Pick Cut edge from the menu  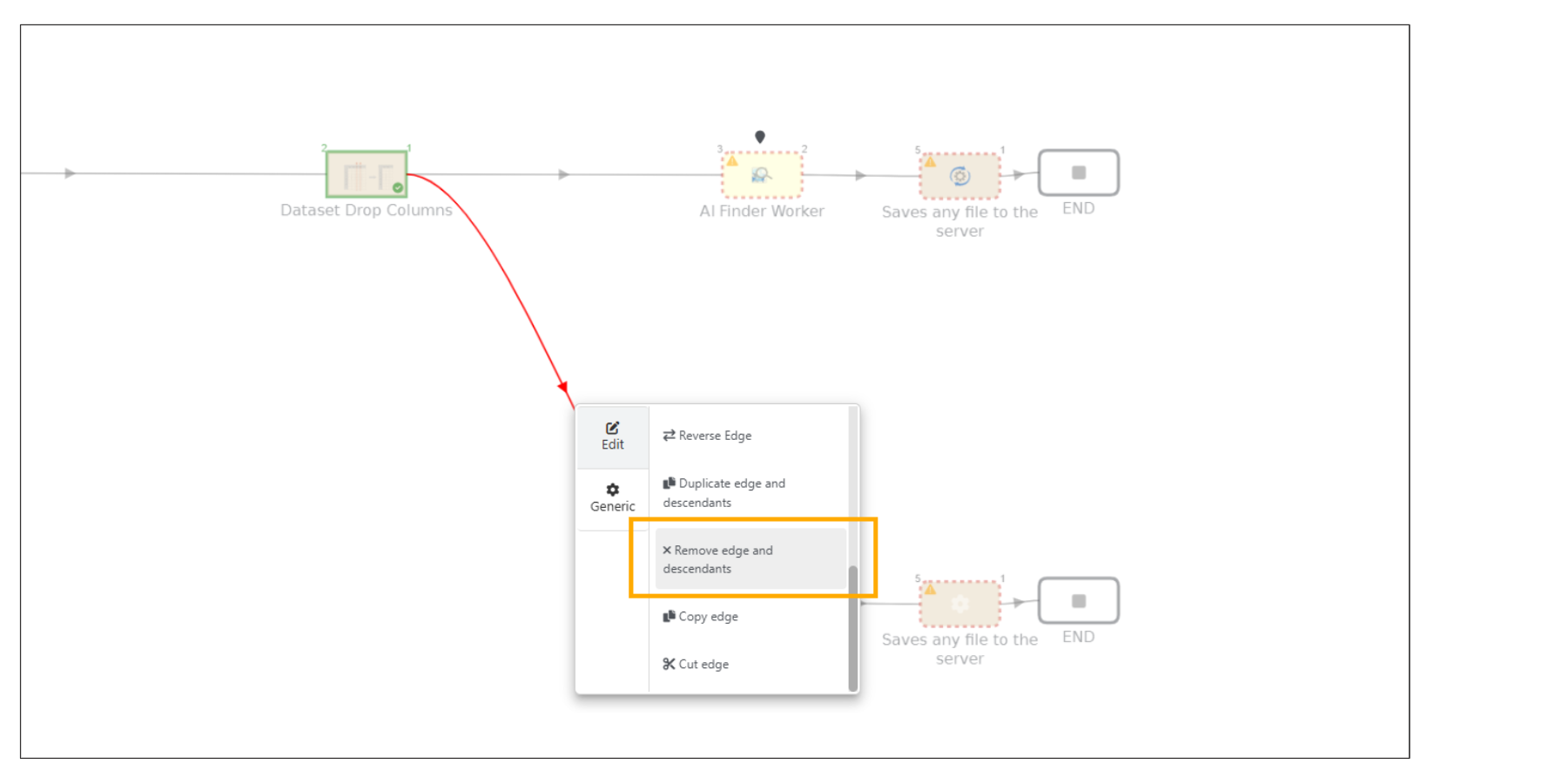(x=703, y=664)
